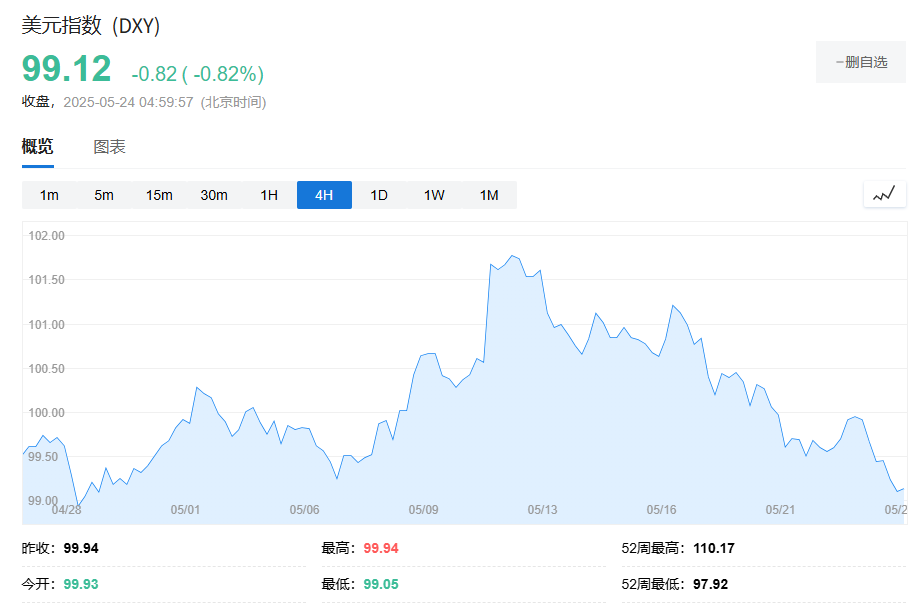The height and width of the screenshot is (615, 921).
Task: Select the 1m timeframe
Action: pyautogui.click(x=50, y=195)
